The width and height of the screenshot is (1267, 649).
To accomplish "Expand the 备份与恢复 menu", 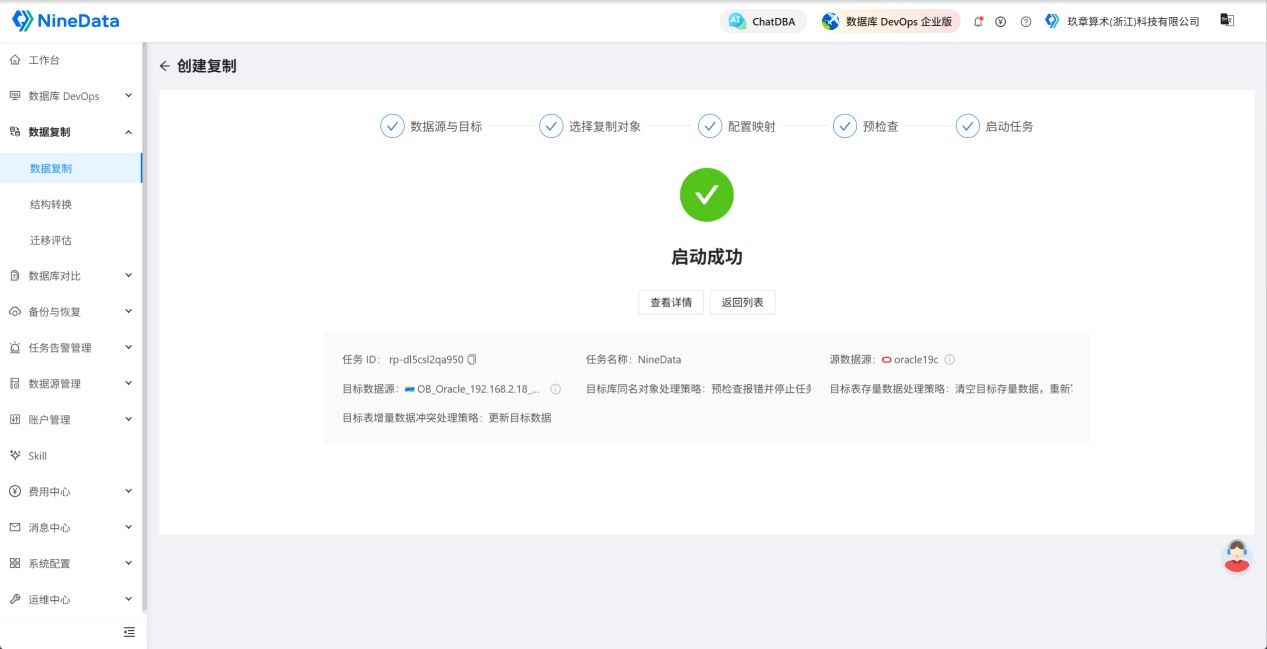I will [x=71, y=312].
